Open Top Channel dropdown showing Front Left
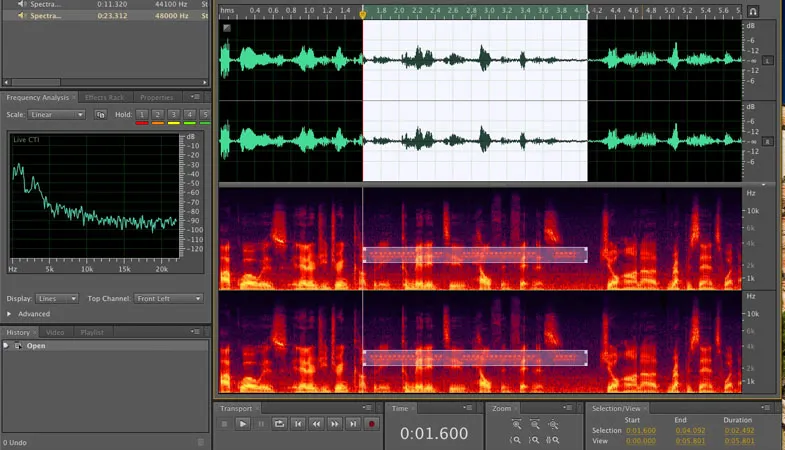785x450 pixels. (x=169, y=298)
